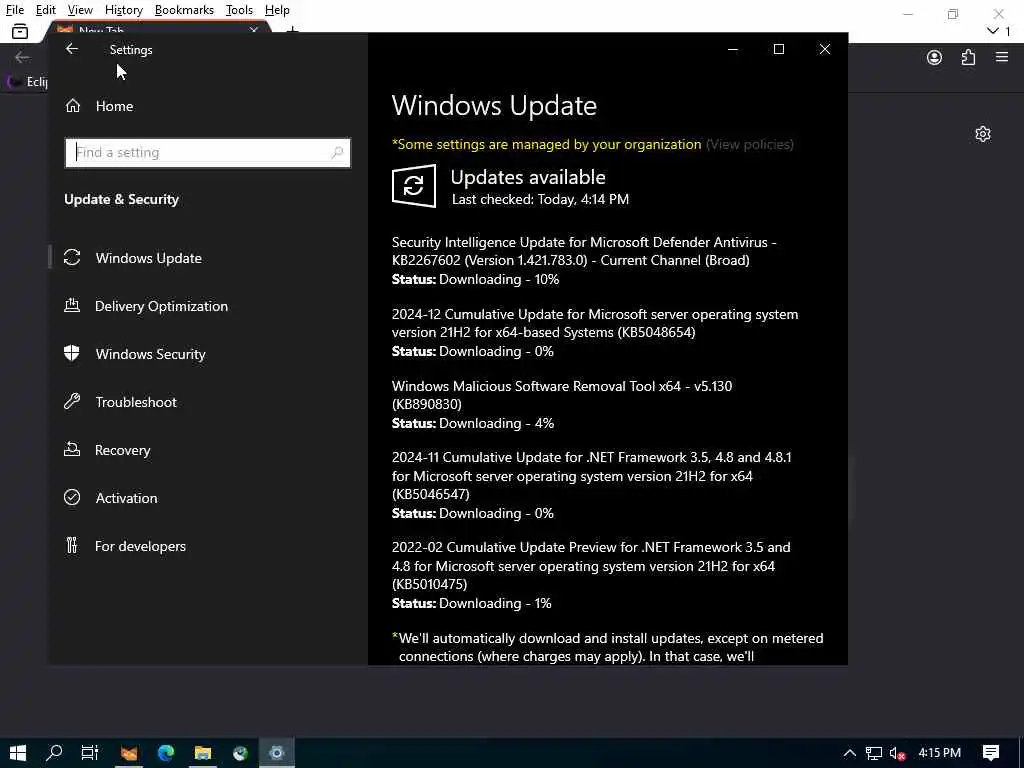Open the Windows Start menu
The height and width of the screenshot is (768, 1024).
[x=18, y=753]
